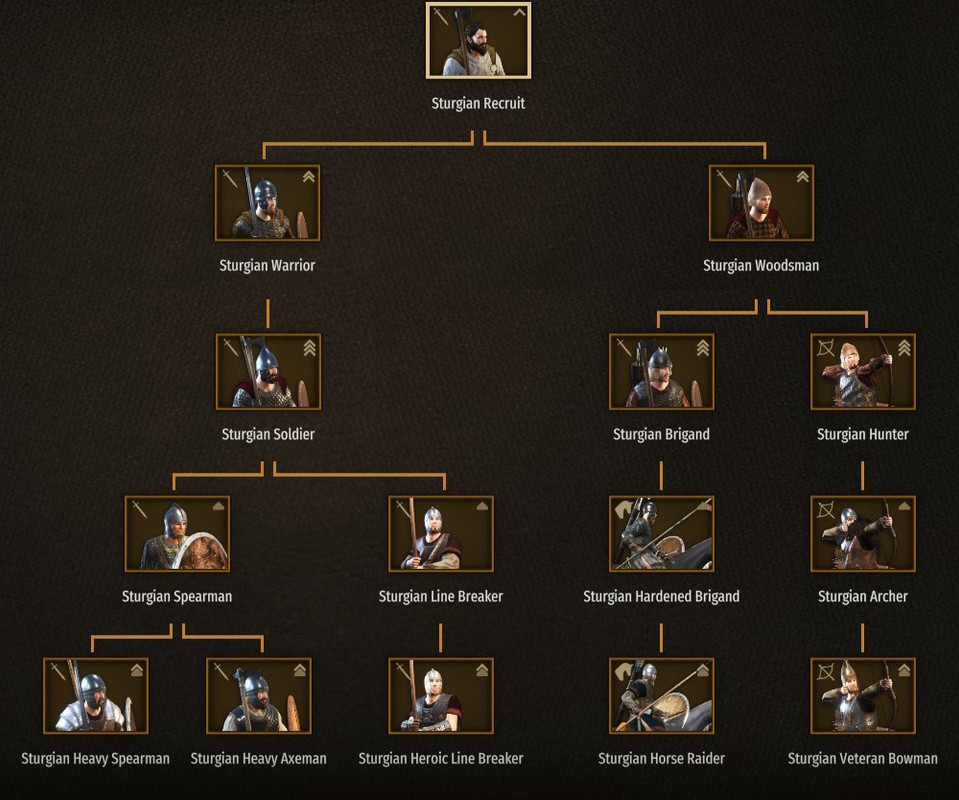Click the bow icon on Sturgian Hunter card
The height and width of the screenshot is (800, 959).
(826, 349)
